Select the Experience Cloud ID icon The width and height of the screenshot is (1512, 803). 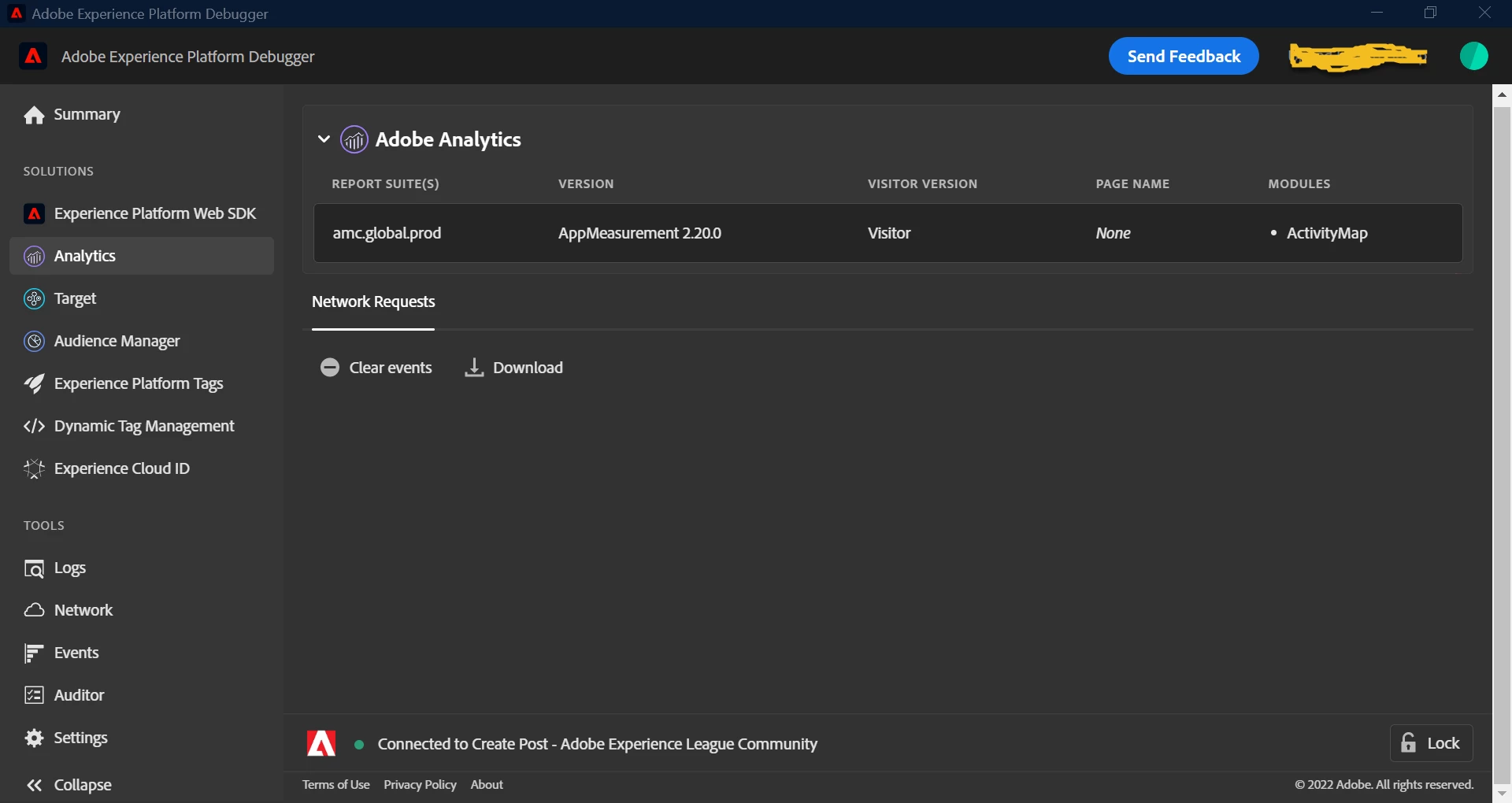(34, 468)
